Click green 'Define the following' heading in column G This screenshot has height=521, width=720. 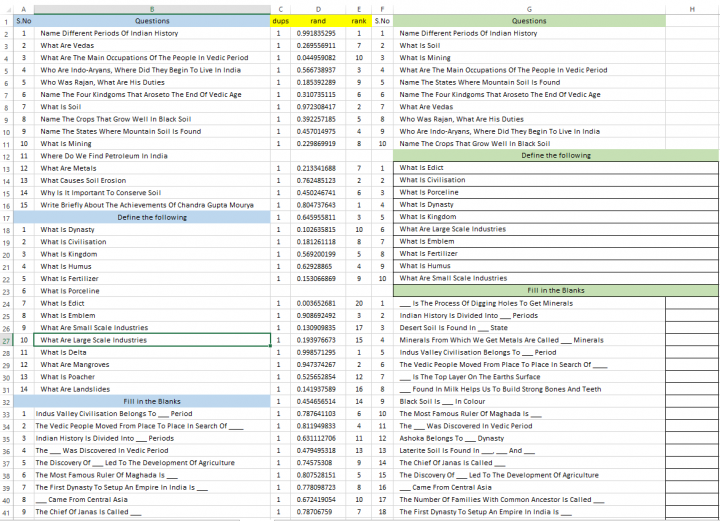[x=556, y=156]
